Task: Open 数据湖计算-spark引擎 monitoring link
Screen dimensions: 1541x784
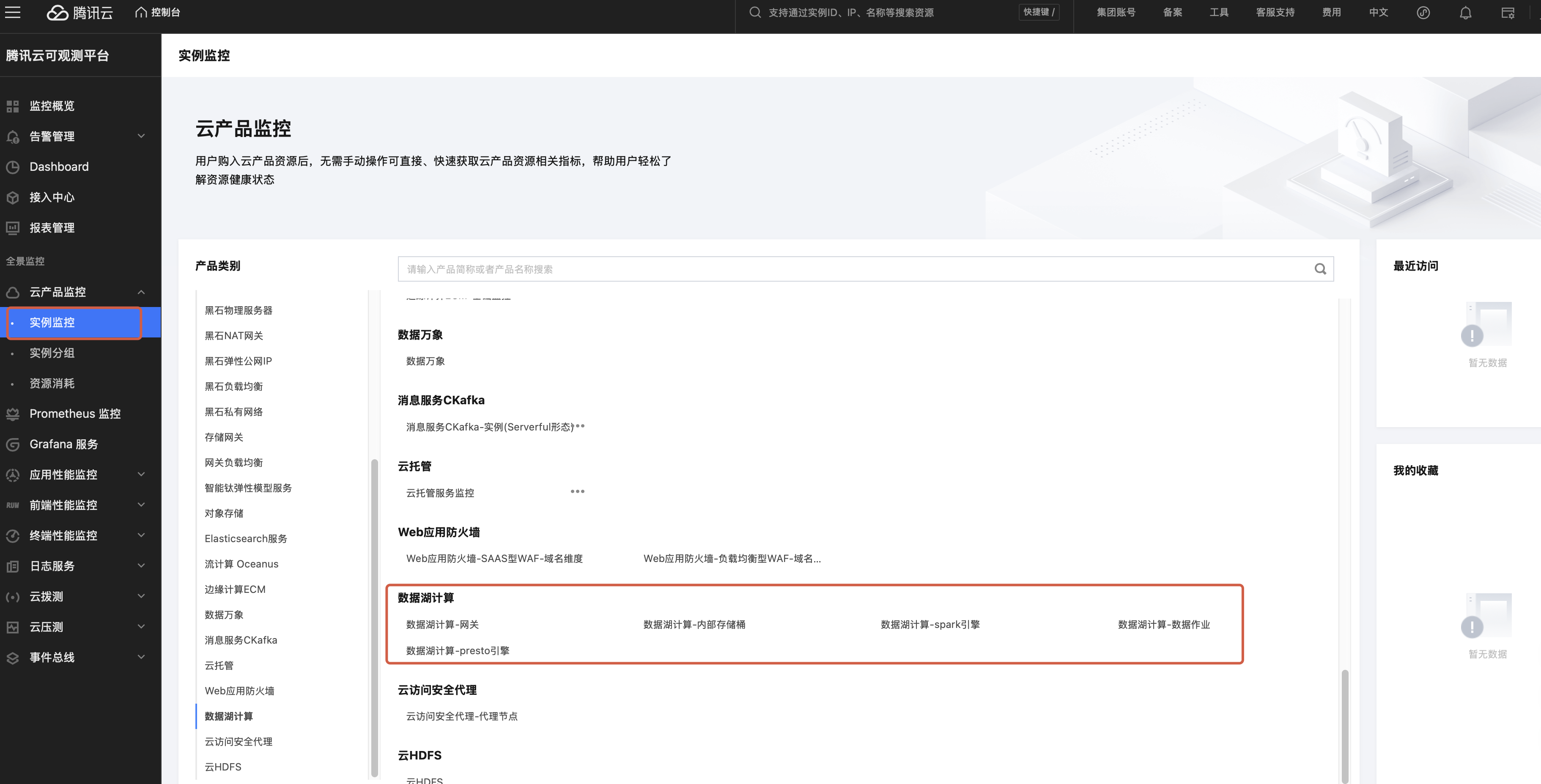Action: [x=930, y=624]
